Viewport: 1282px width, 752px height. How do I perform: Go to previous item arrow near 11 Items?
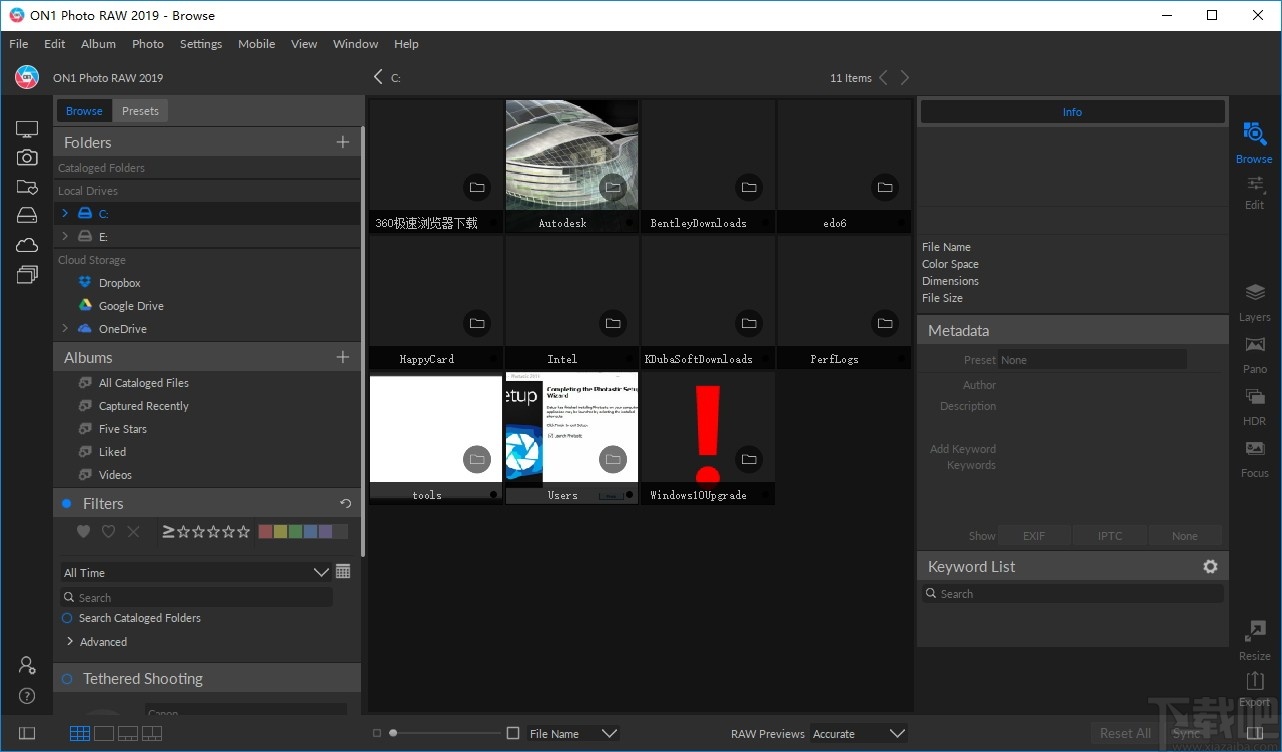tap(884, 77)
